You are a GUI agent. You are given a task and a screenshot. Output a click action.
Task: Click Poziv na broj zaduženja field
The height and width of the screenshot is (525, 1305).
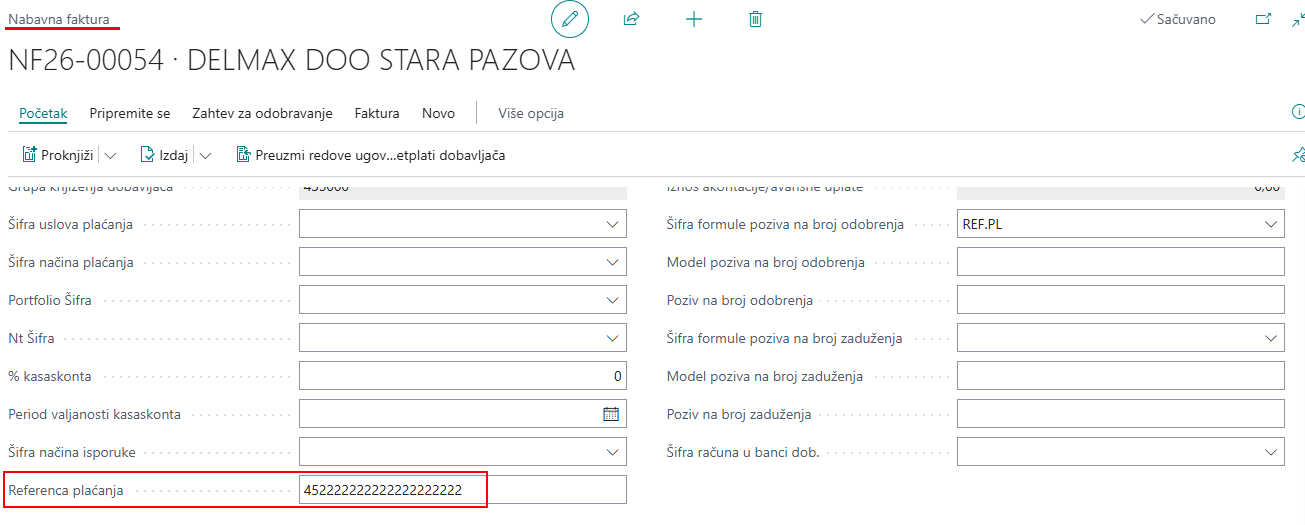click(x=1121, y=414)
